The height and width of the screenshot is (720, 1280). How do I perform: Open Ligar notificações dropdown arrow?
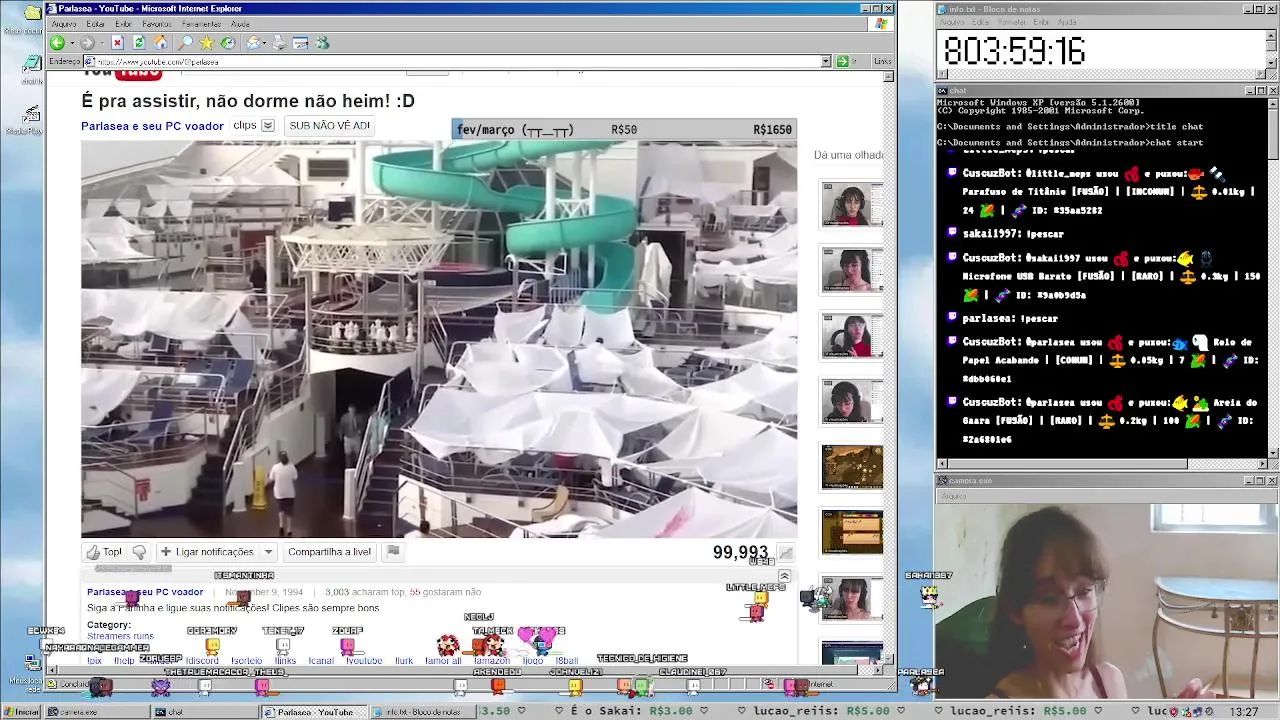click(x=268, y=552)
